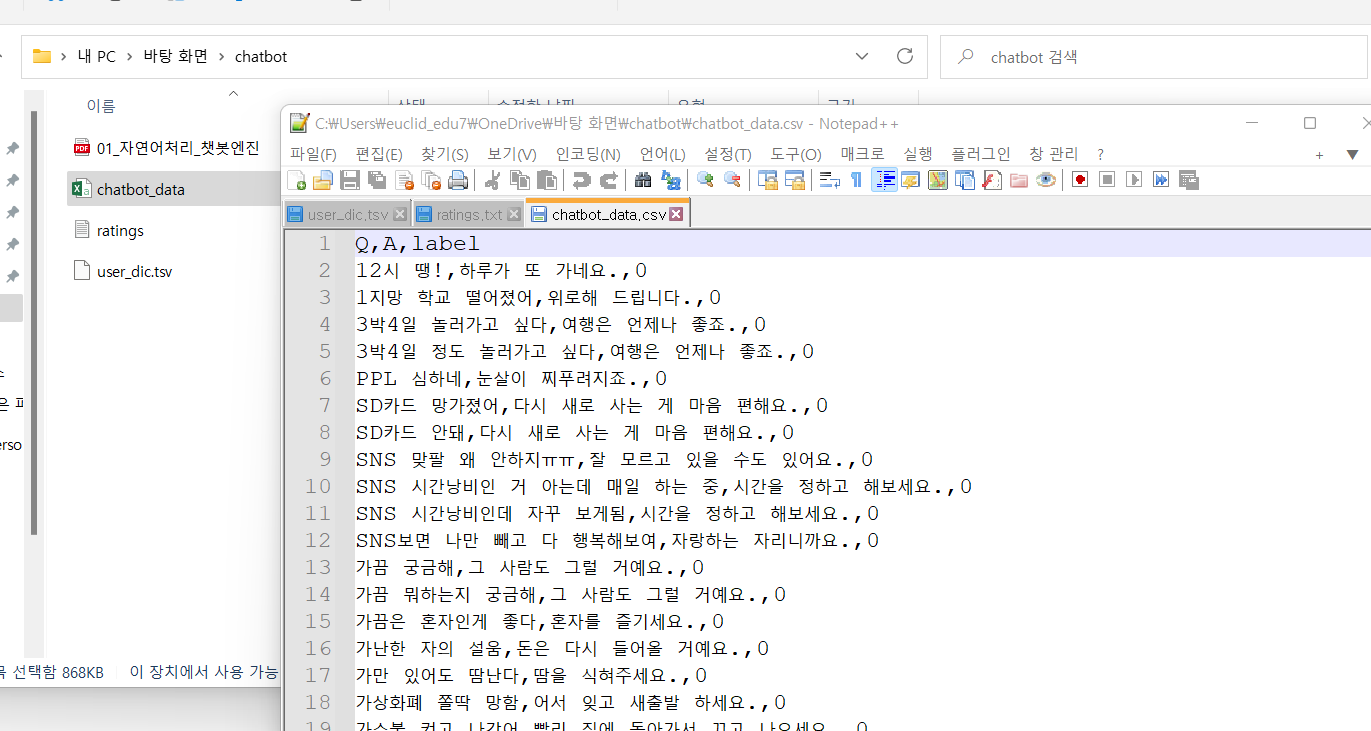Open Folder as Workspace toolbar icon
Screen dimensions: 1371x731
[x=1018, y=180]
